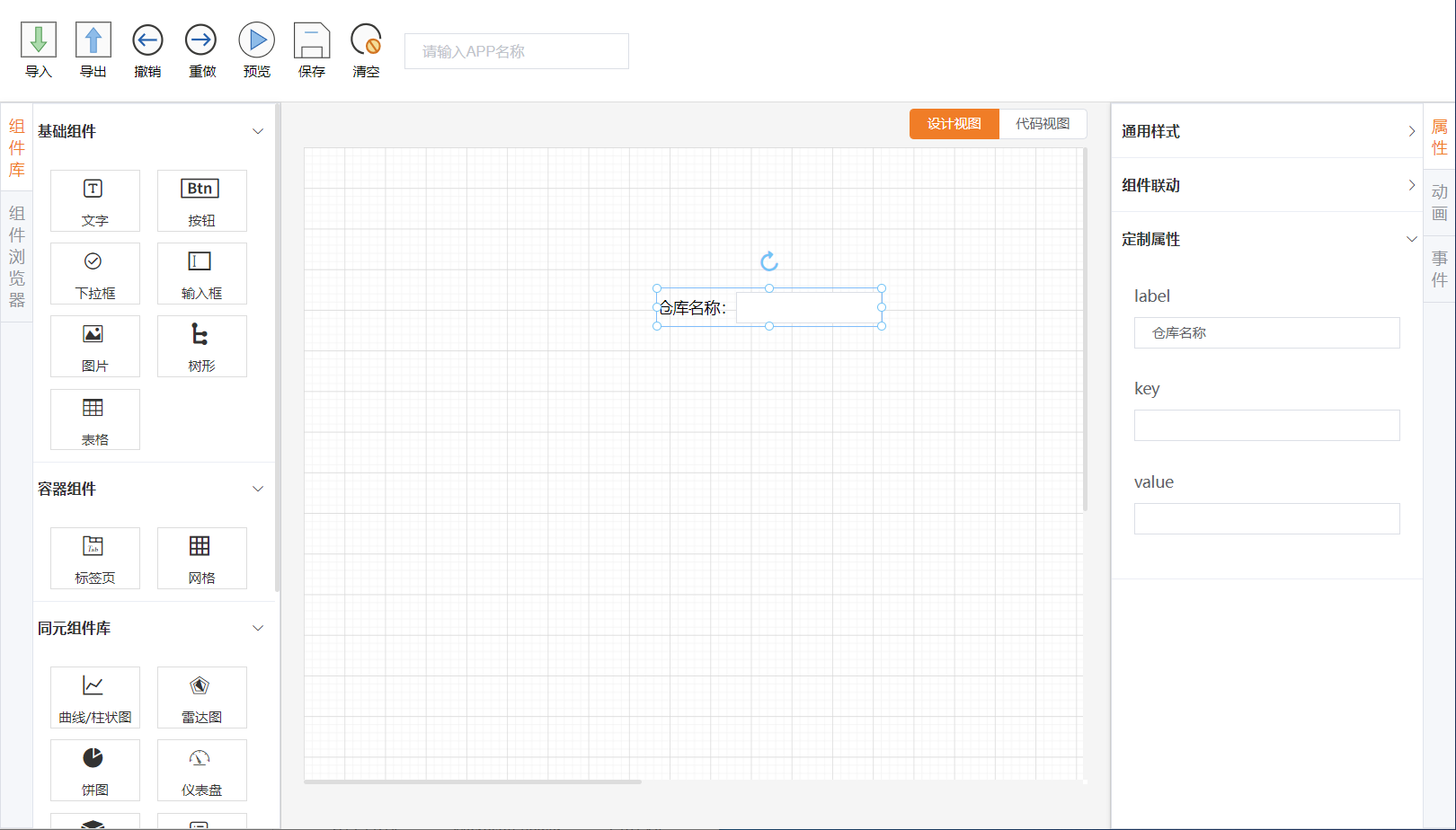Select the 树形 tree component
The image size is (1456, 830).
(202, 347)
